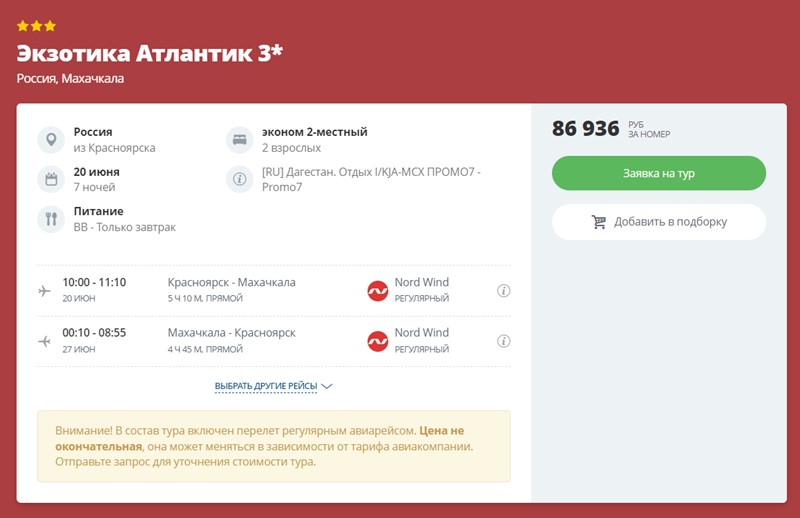Open info icon for the 10:00 - 11:10 flight
Image resolution: width=800 pixels, height=518 pixels.
point(504,291)
